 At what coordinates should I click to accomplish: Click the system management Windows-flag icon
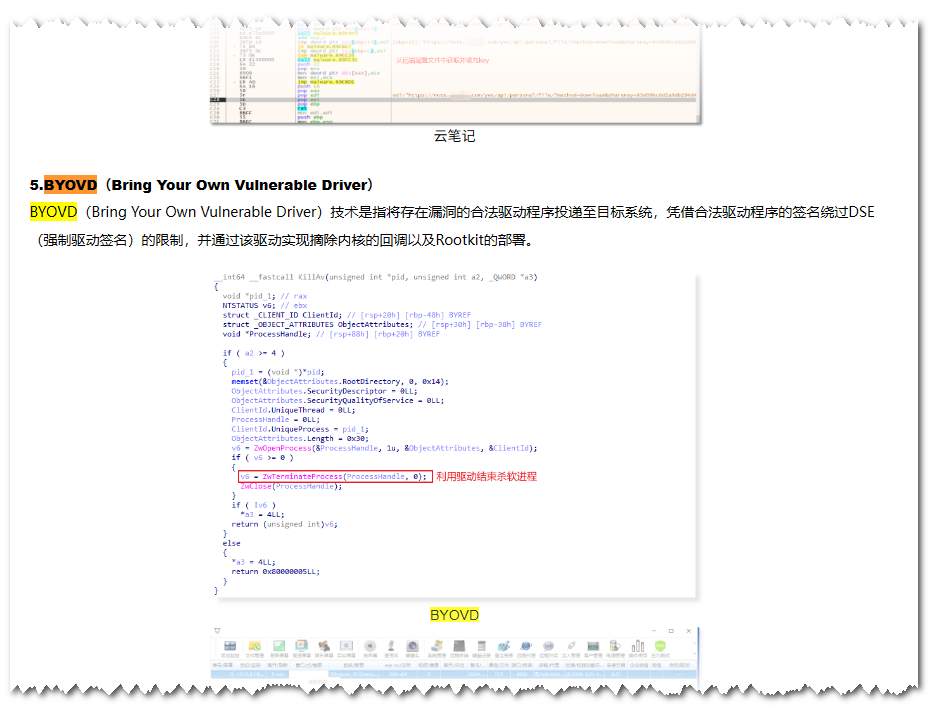pyautogui.click(x=437, y=646)
